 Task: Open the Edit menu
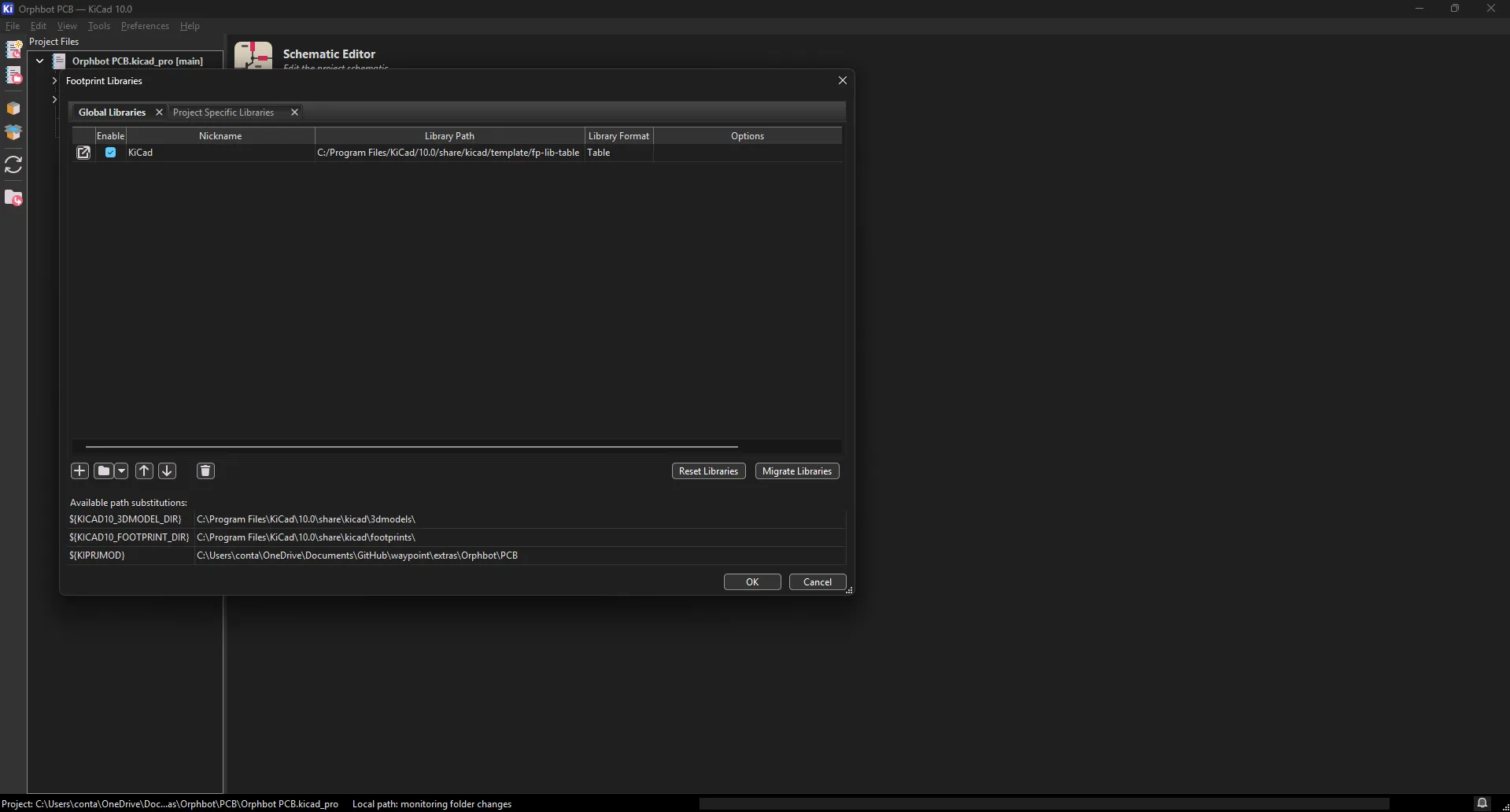pyautogui.click(x=39, y=26)
